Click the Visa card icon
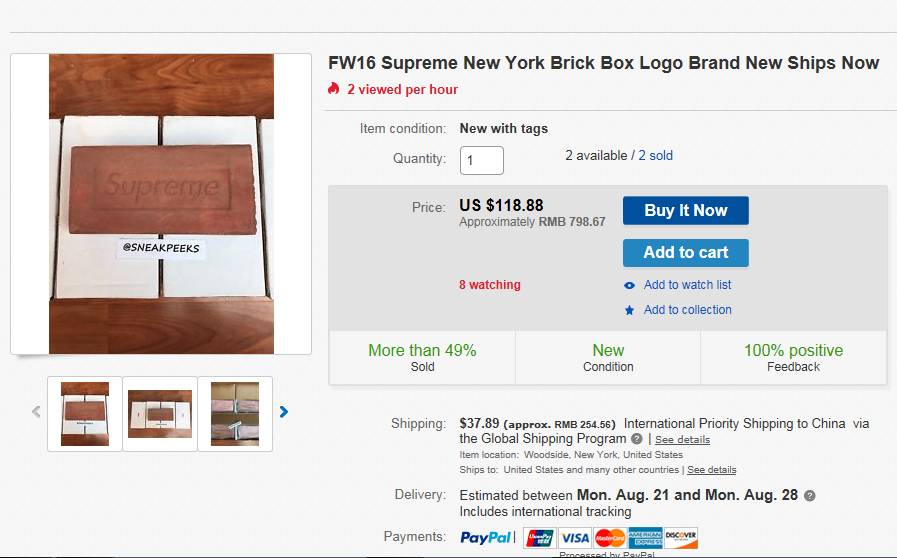The width and height of the screenshot is (897, 558). [574, 538]
